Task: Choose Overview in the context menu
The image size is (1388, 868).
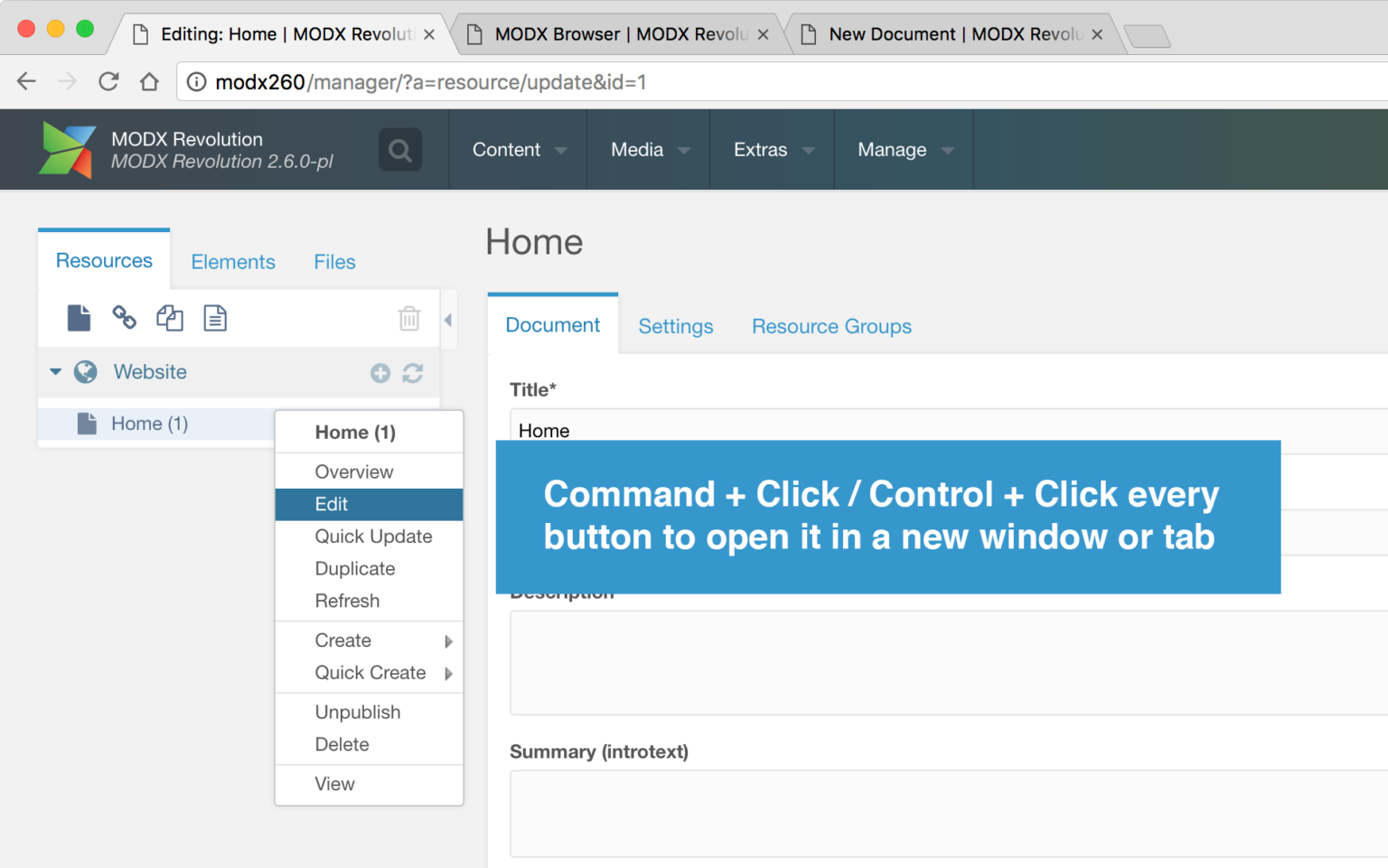Action: pos(369,471)
